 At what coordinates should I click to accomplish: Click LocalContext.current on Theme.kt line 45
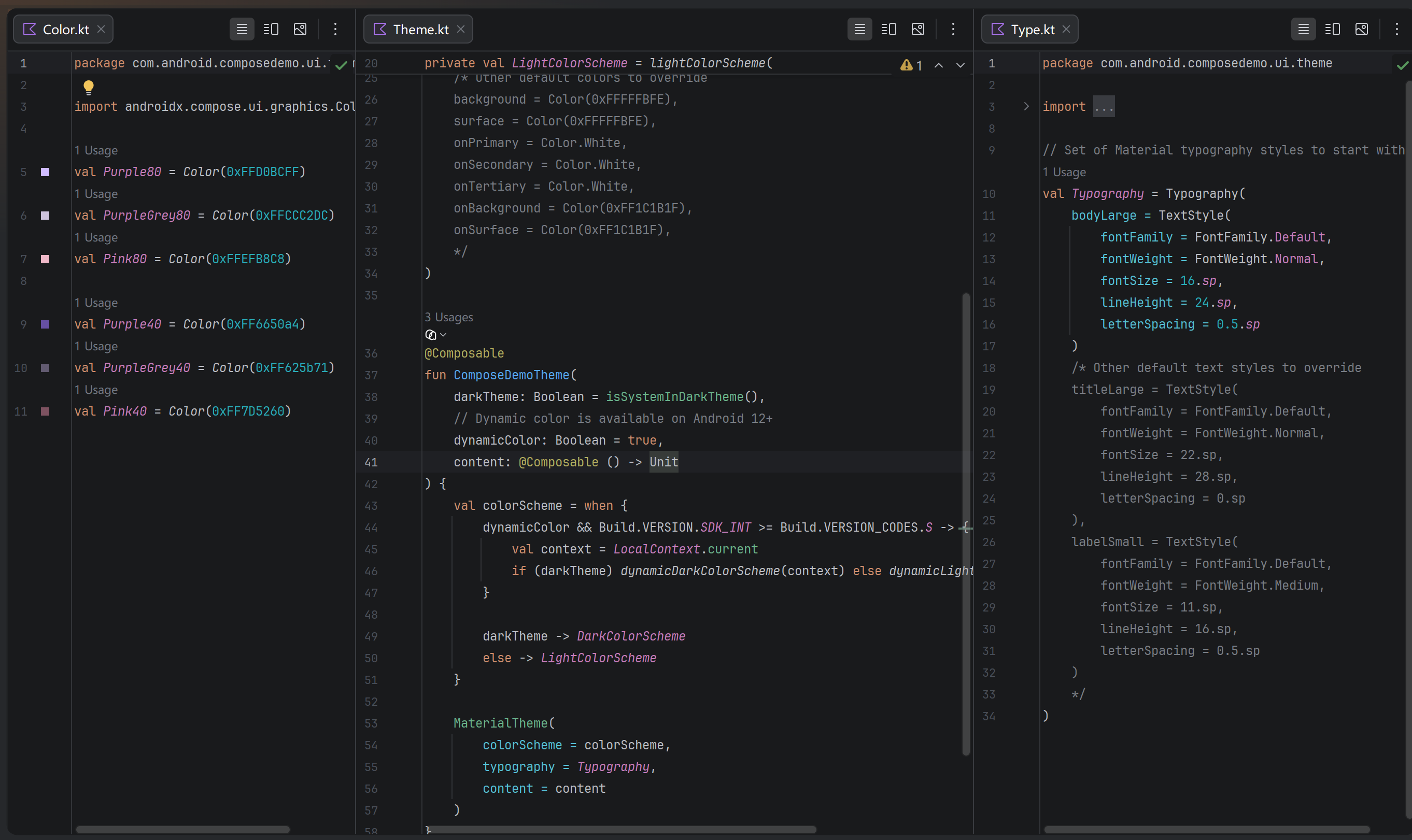tap(685, 549)
